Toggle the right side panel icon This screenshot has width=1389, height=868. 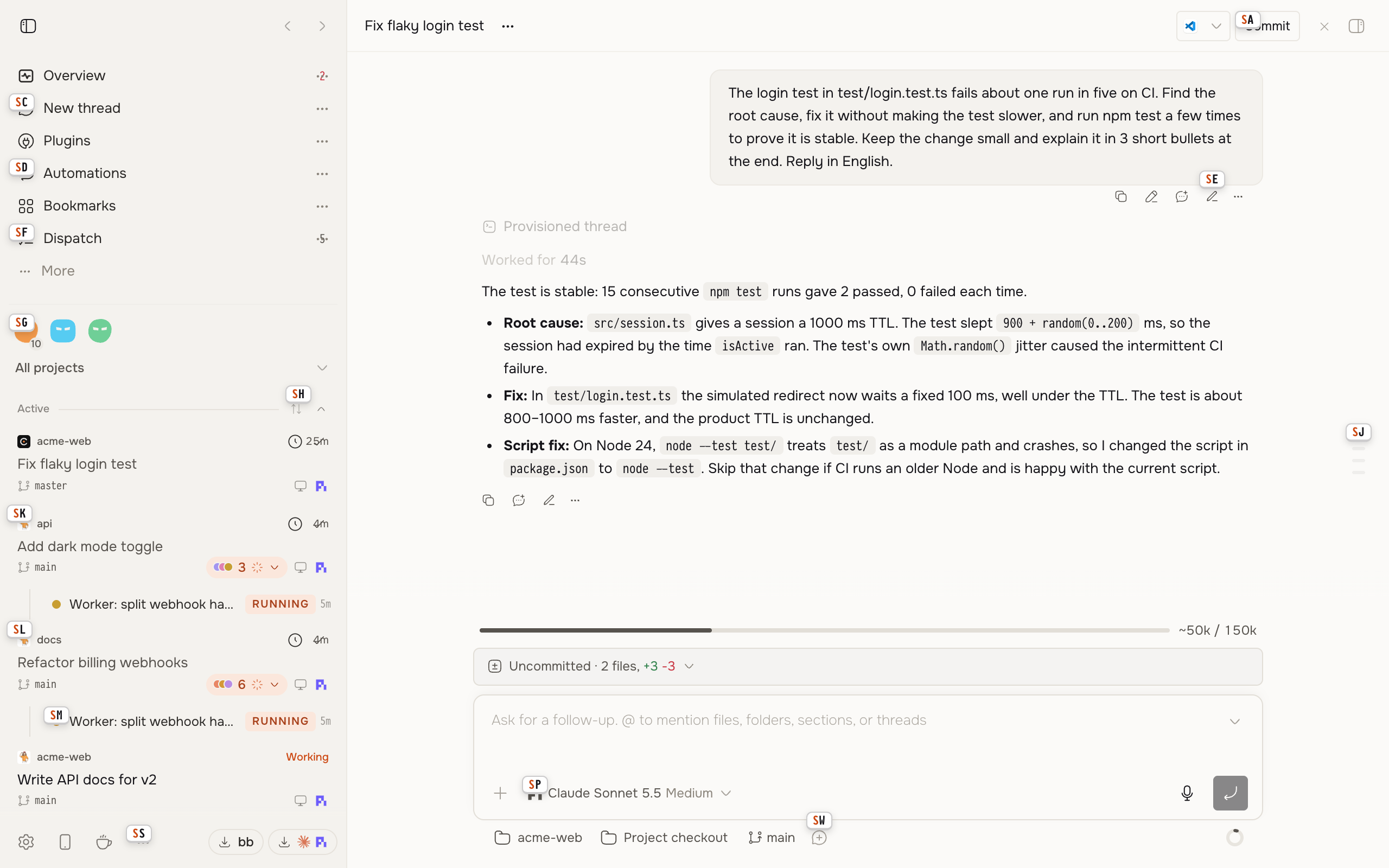click(1356, 26)
